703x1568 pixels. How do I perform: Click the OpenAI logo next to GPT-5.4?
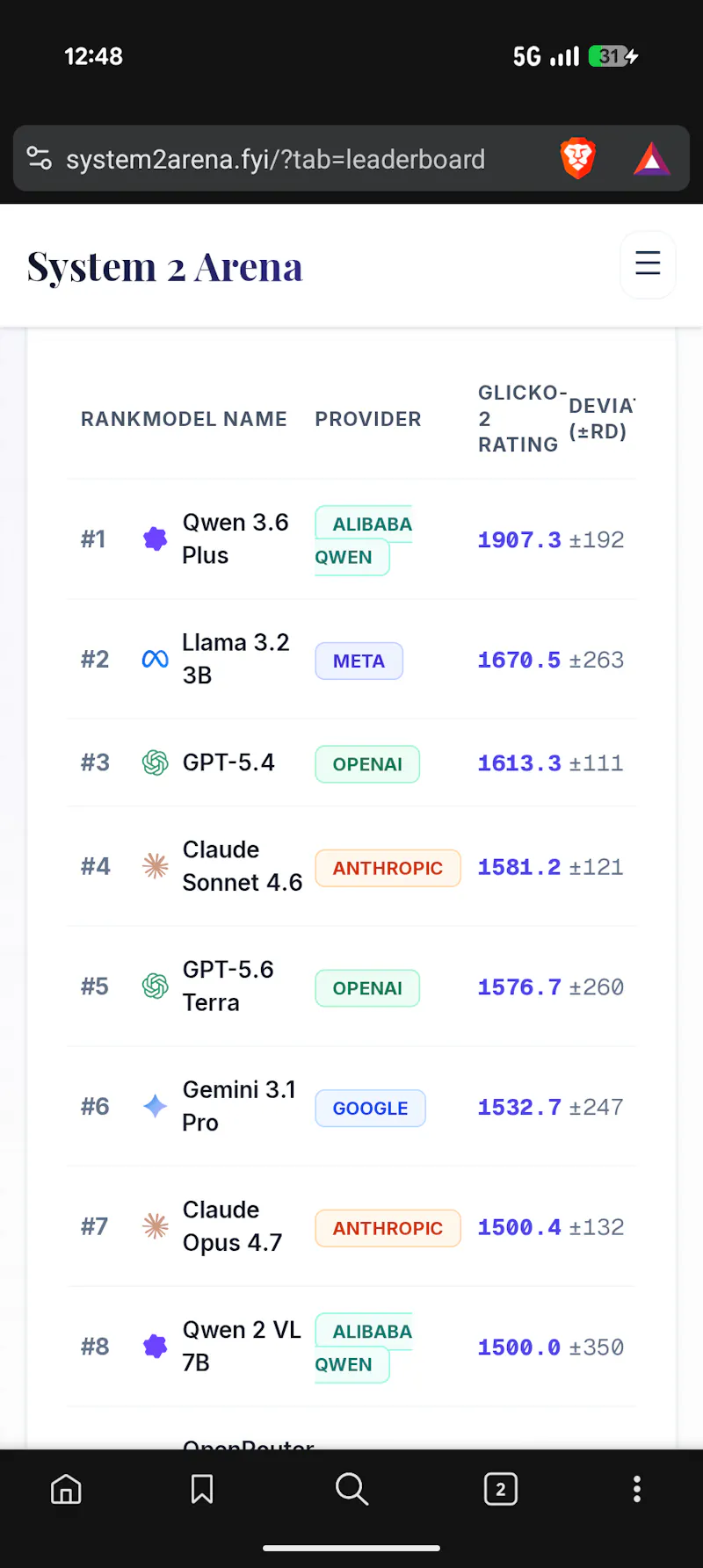coord(156,762)
